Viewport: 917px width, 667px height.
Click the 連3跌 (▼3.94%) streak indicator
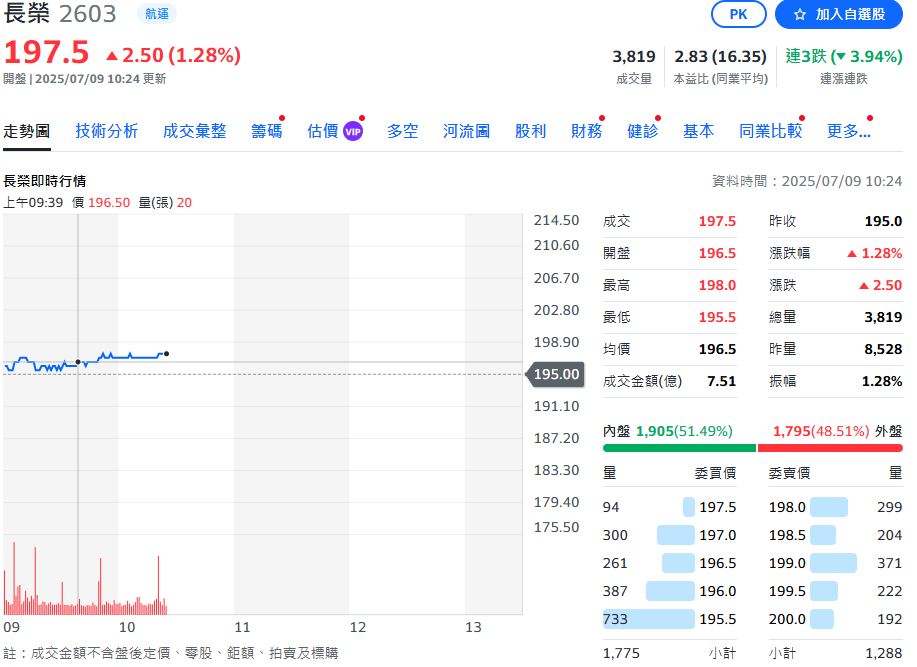coord(844,56)
